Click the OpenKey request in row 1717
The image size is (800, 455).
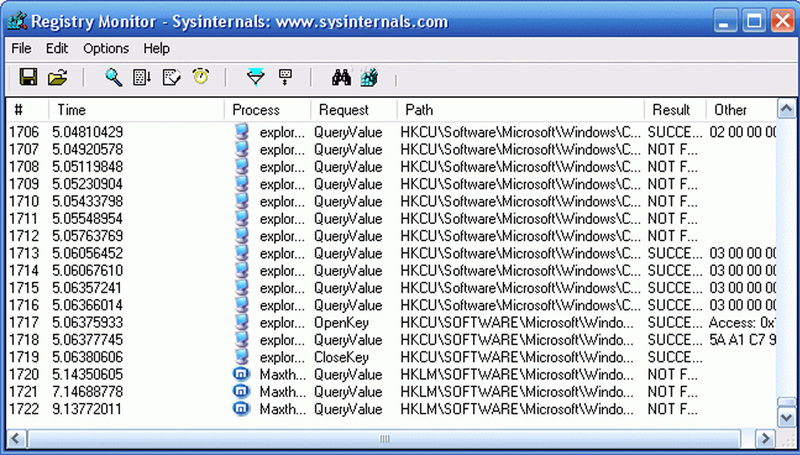341,323
